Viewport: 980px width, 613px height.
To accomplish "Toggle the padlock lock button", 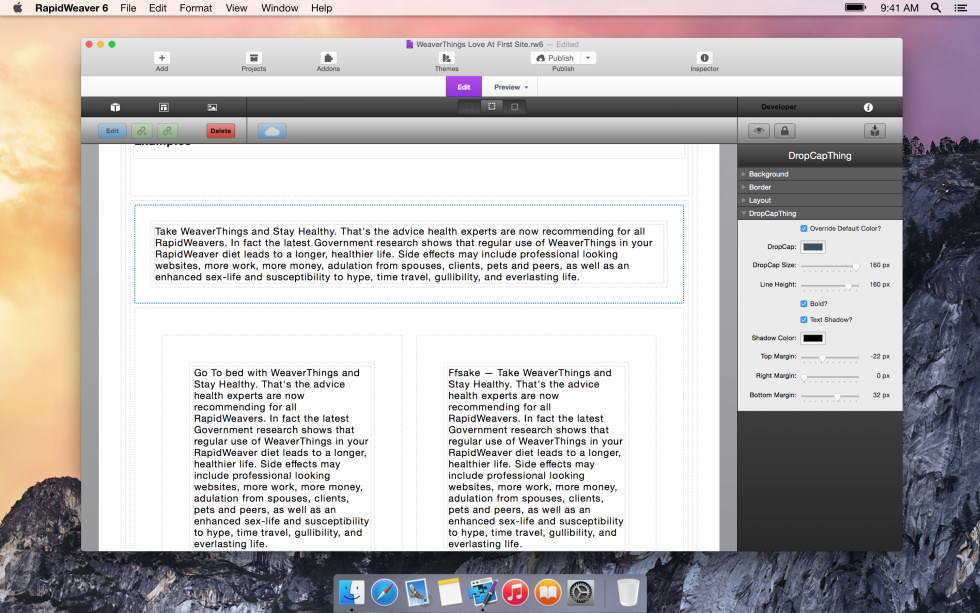I will 784,131.
